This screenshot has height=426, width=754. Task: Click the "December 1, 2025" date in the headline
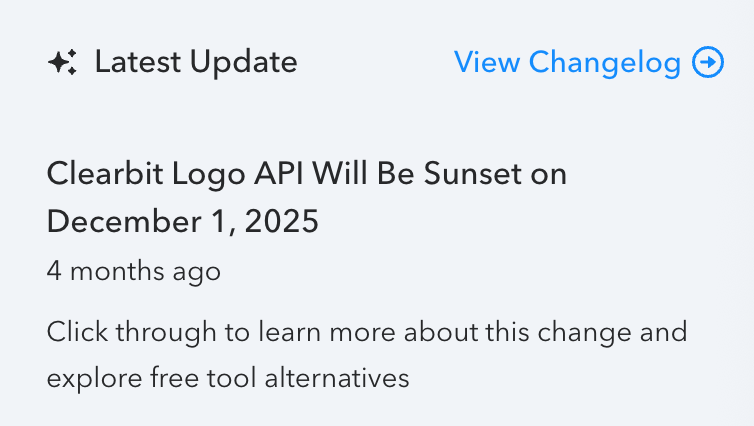coord(183,222)
